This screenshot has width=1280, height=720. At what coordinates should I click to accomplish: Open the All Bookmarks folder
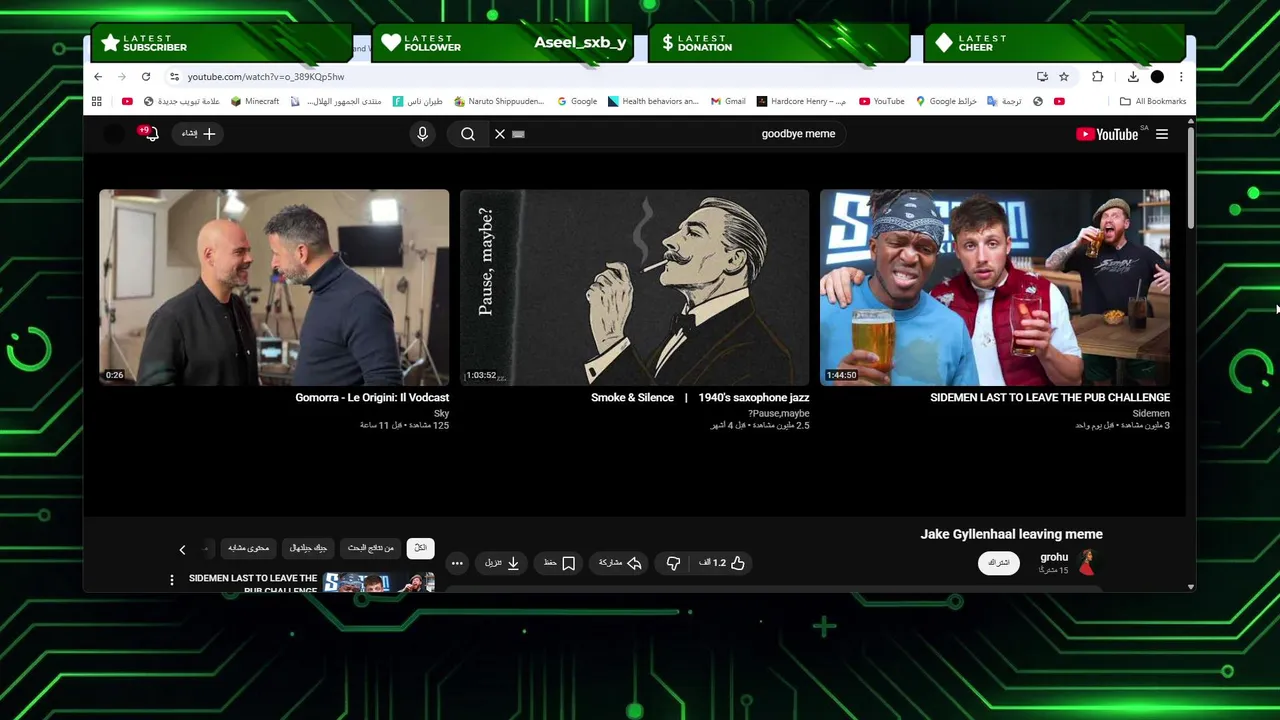pyautogui.click(x=1153, y=101)
